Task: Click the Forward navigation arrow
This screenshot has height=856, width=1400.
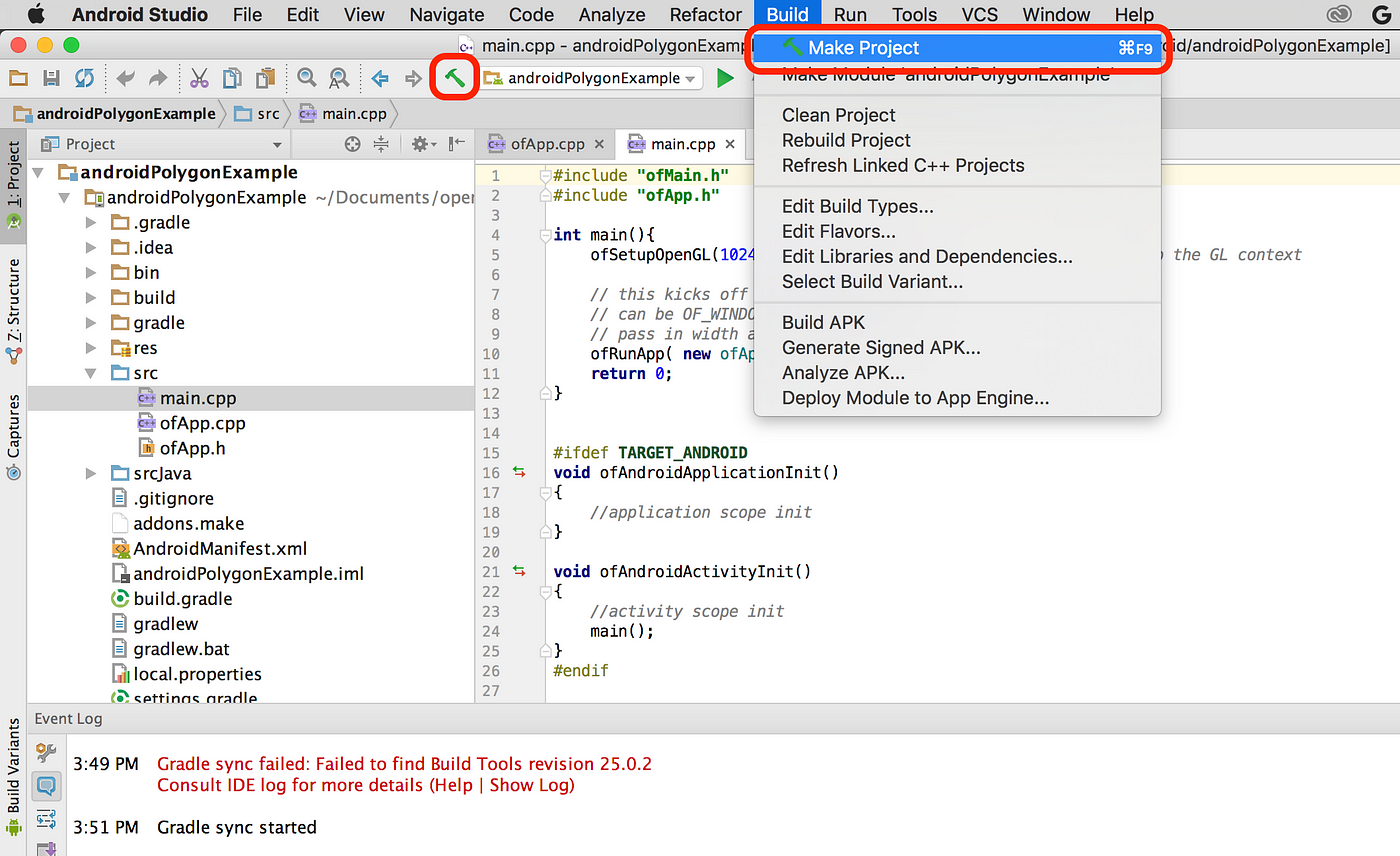Action: pos(412,78)
